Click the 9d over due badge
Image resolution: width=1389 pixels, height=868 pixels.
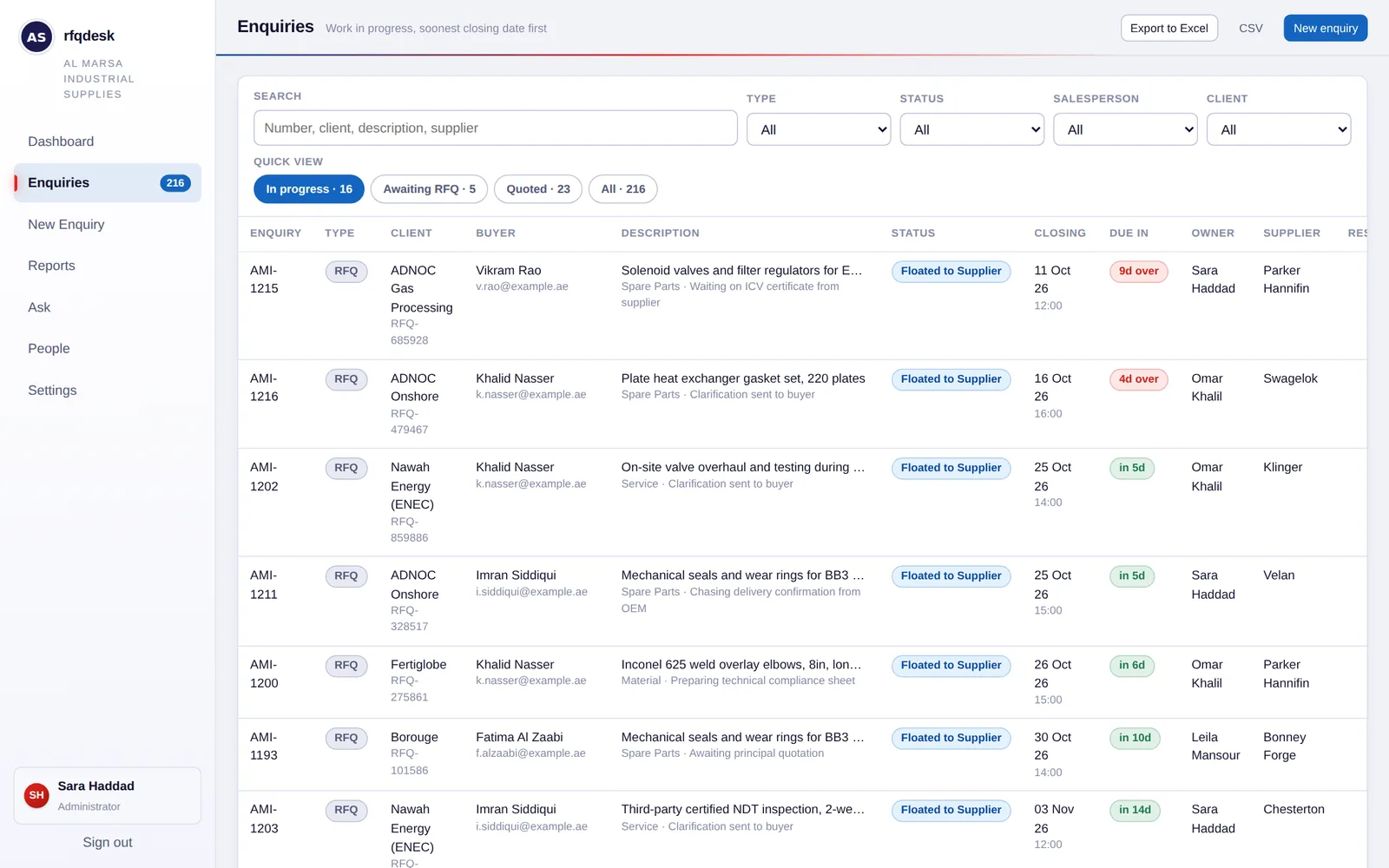(x=1138, y=272)
